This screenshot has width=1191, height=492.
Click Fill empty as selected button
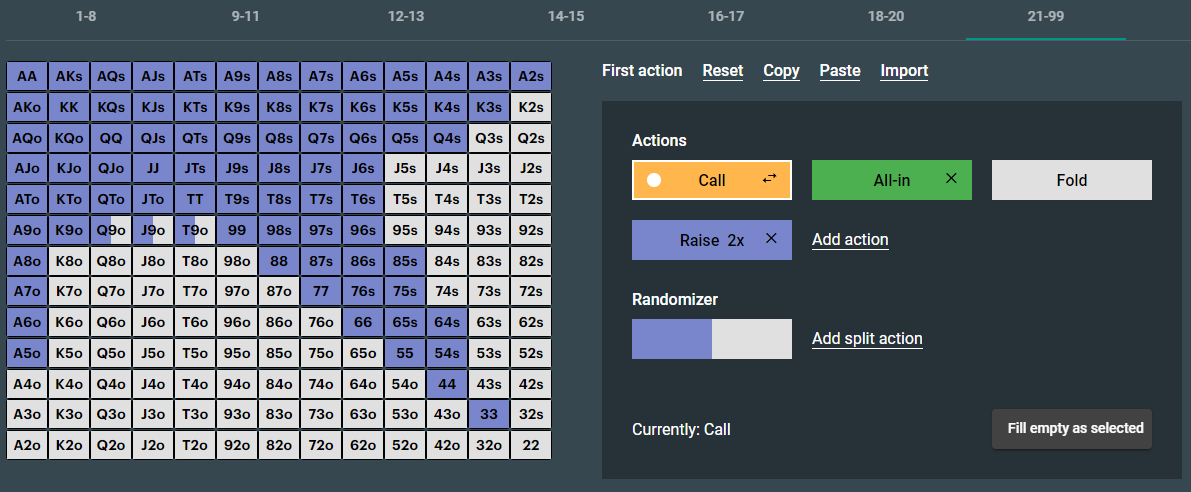pyautogui.click(x=1072, y=429)
